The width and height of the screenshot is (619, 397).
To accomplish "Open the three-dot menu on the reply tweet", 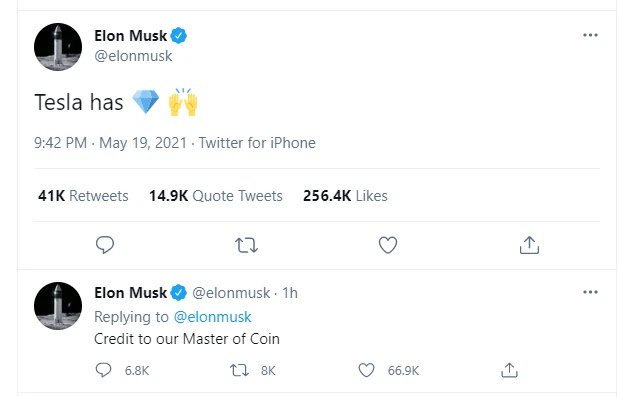I will pyautogui.click(x=590, y=292).
